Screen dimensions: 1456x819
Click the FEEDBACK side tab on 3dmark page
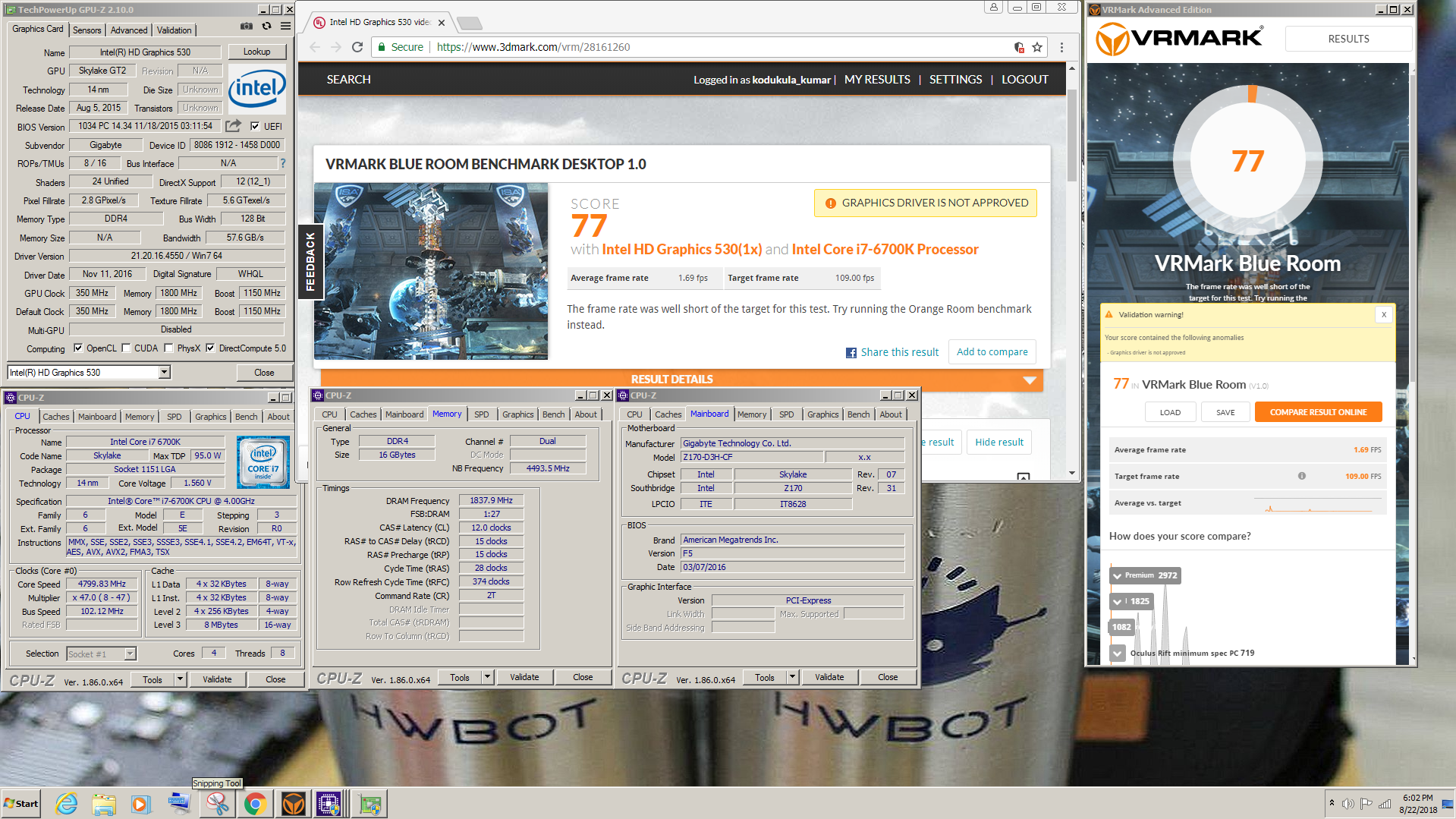pos(310,262)
